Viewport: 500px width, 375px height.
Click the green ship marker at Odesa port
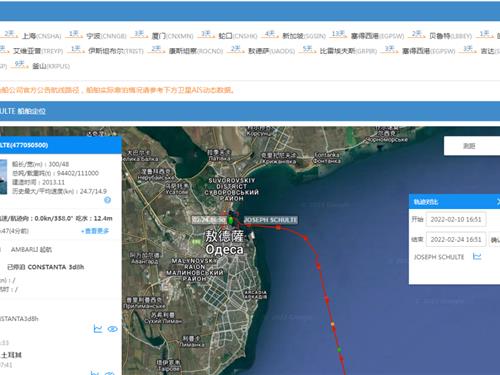230,220
